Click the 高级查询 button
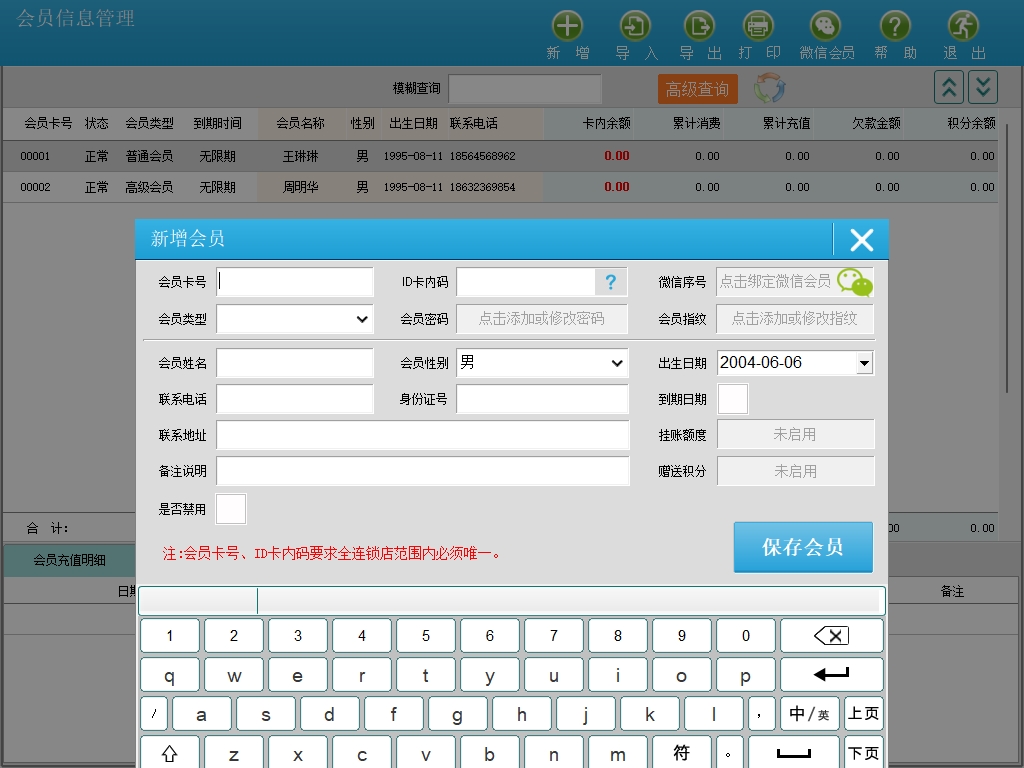 pos(697,89)
